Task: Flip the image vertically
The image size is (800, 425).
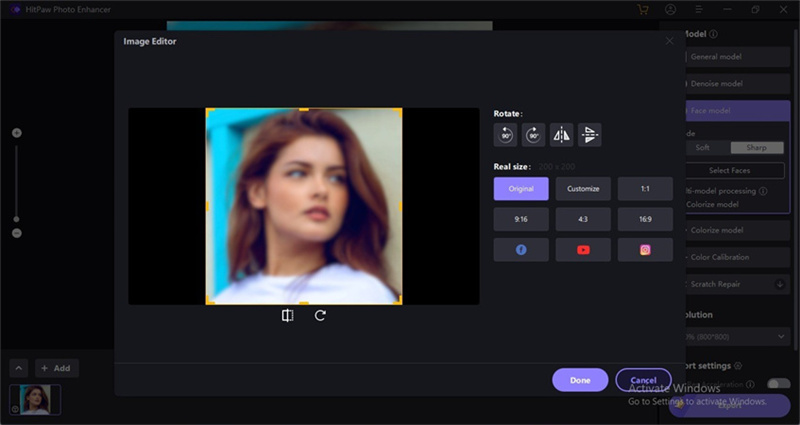Action: pos(590,135)
